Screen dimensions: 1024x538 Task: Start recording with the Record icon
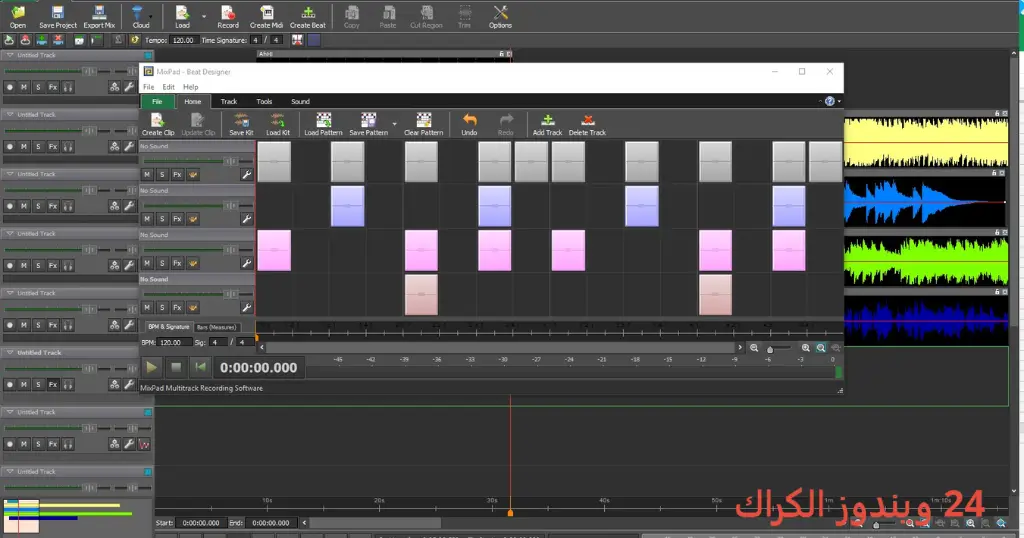click(228, 17)
